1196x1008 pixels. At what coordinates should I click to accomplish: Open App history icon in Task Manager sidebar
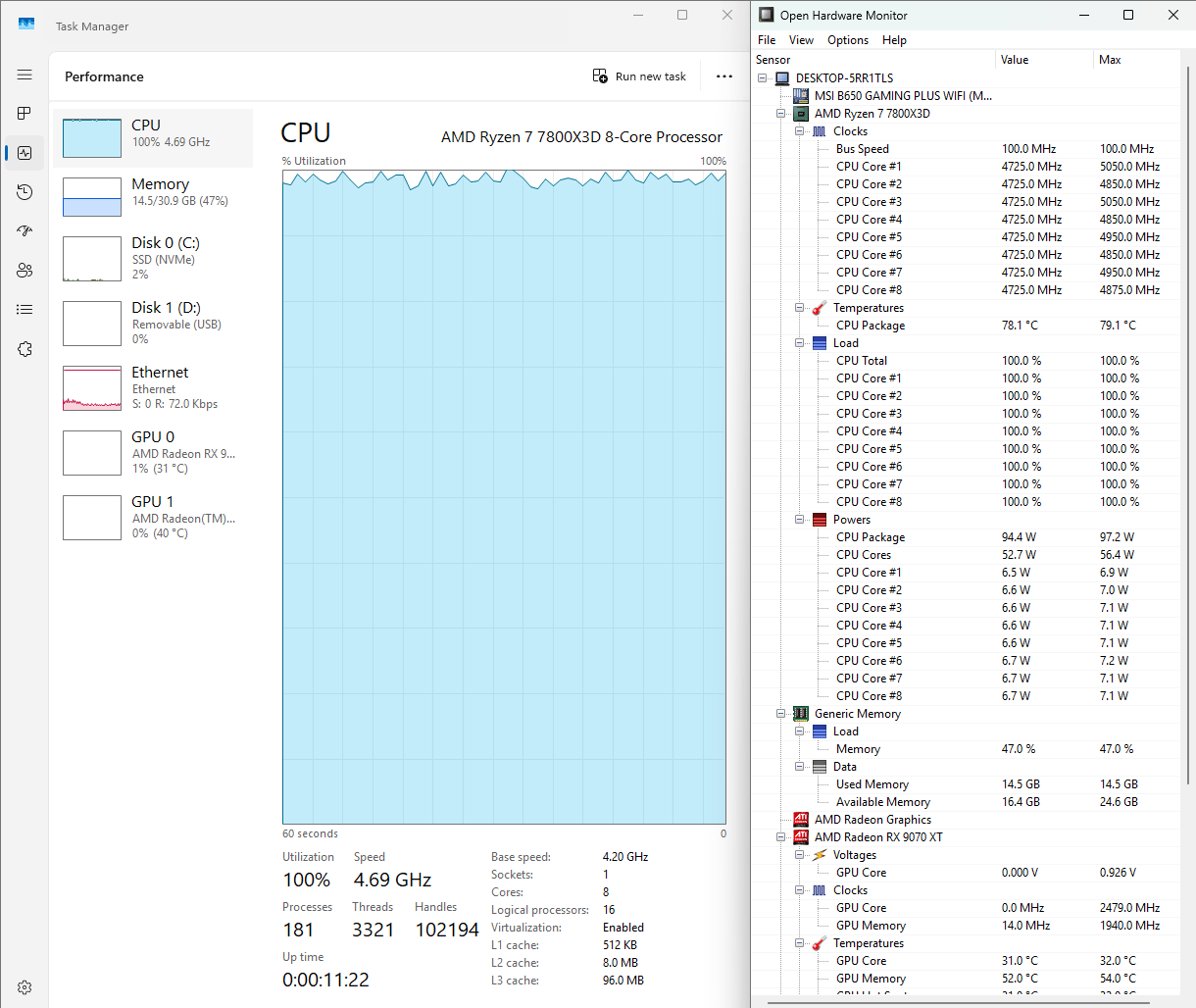tap(25, 192)
